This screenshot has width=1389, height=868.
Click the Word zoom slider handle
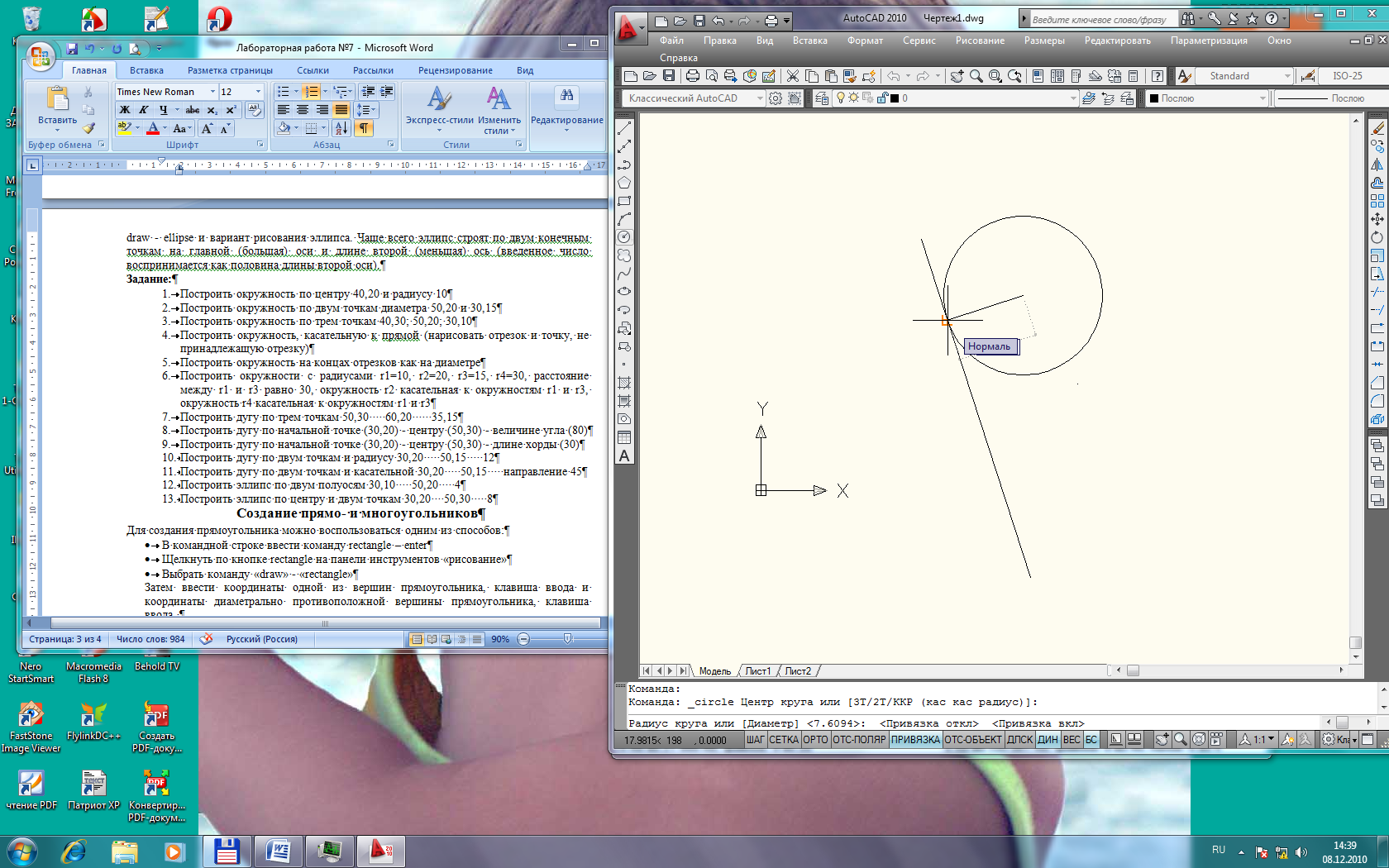tap(567, 639)
